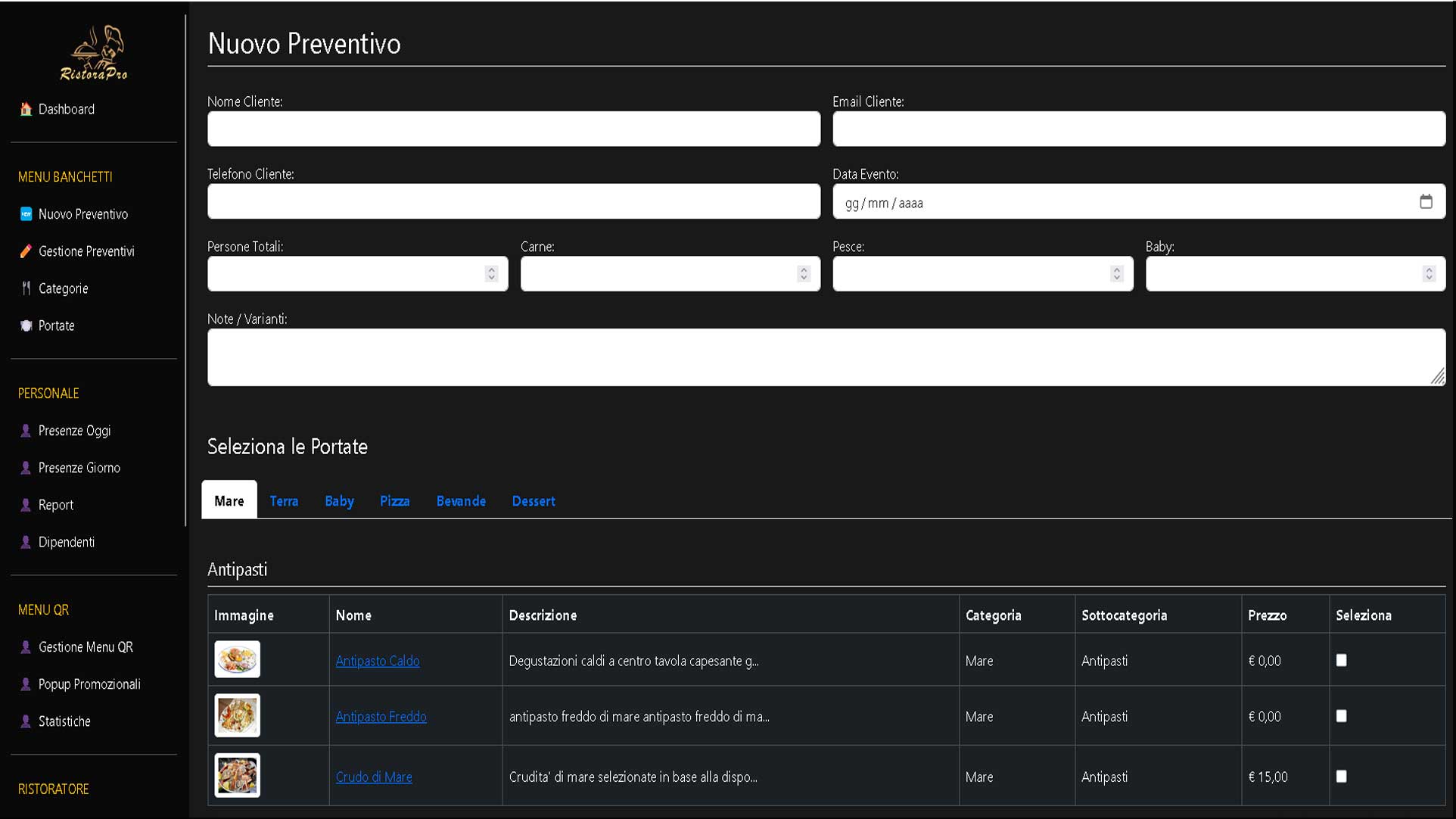The height and width of the screenshot is (819, 1456).
Task: Click the RISTORATORE section heading
Action: point(53,789)
